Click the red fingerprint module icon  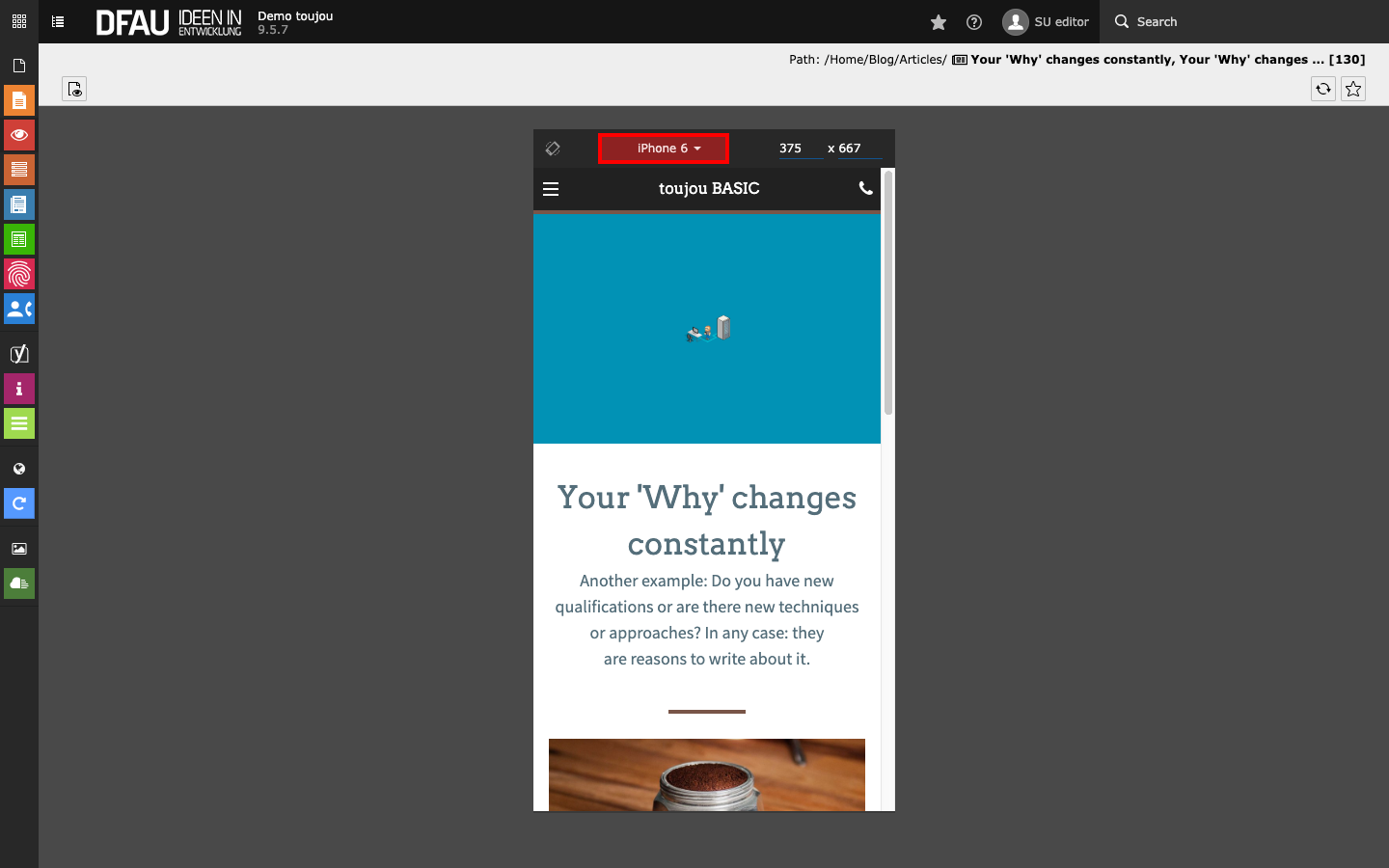pyautogui.click(x=19, y=274)
